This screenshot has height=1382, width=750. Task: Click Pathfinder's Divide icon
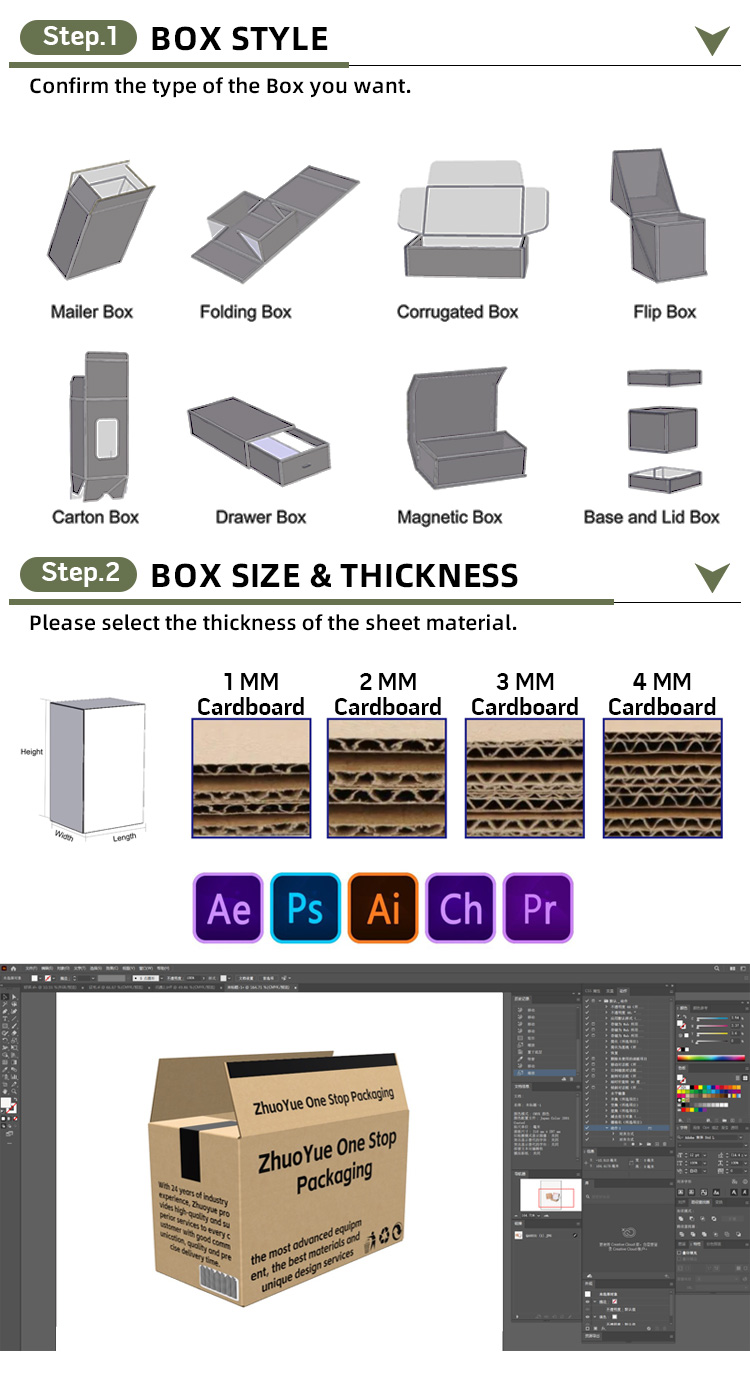point(681,1234)
